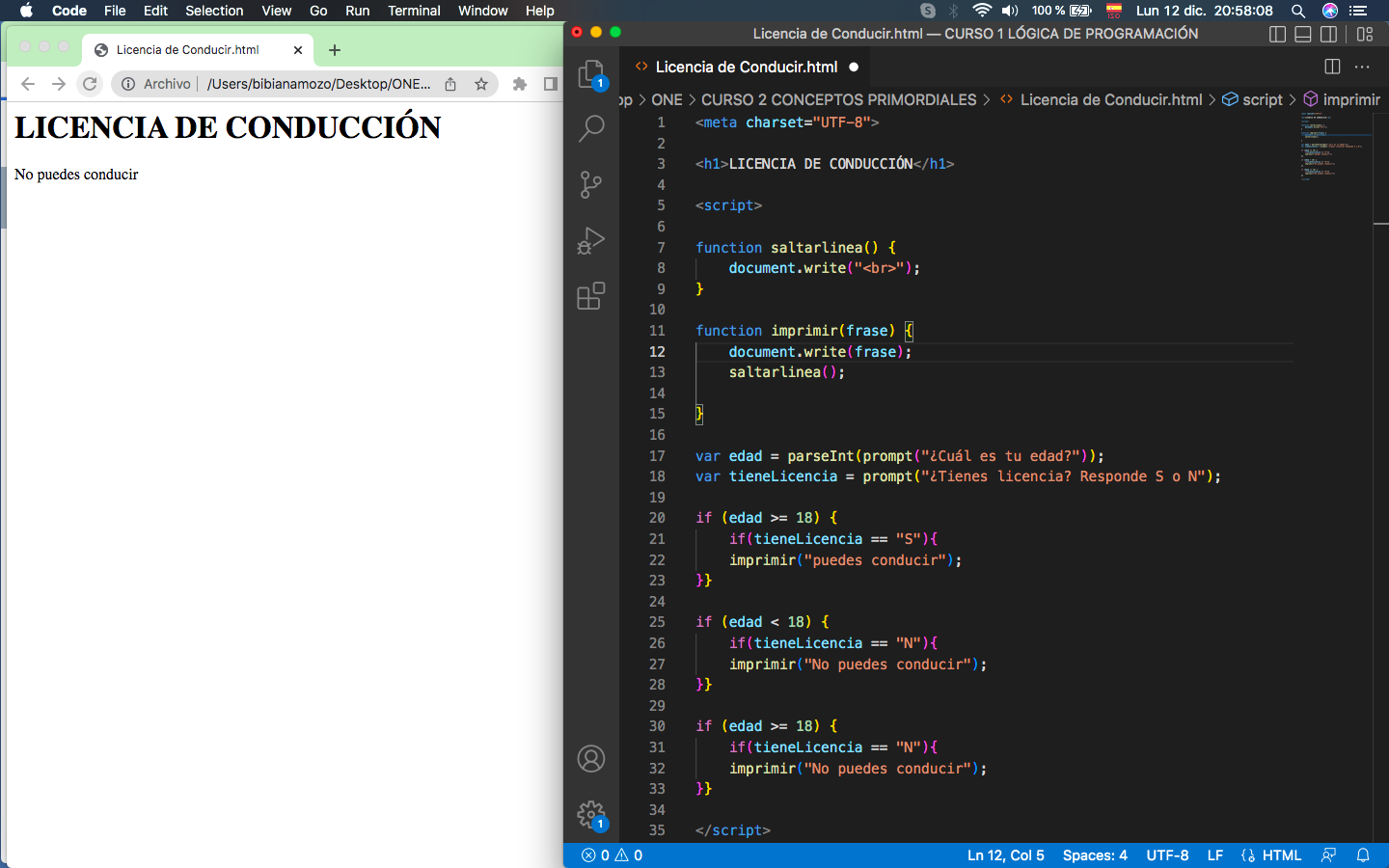Screen dimensions: 1389x868
Task: Change indentation via Spaces: 4
Action: [1095, 855]
